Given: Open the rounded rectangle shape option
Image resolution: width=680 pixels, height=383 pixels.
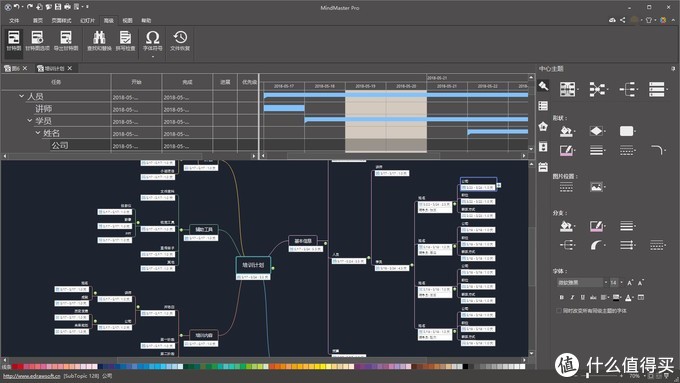Looking at the screenshot, I should click(627, 131).
